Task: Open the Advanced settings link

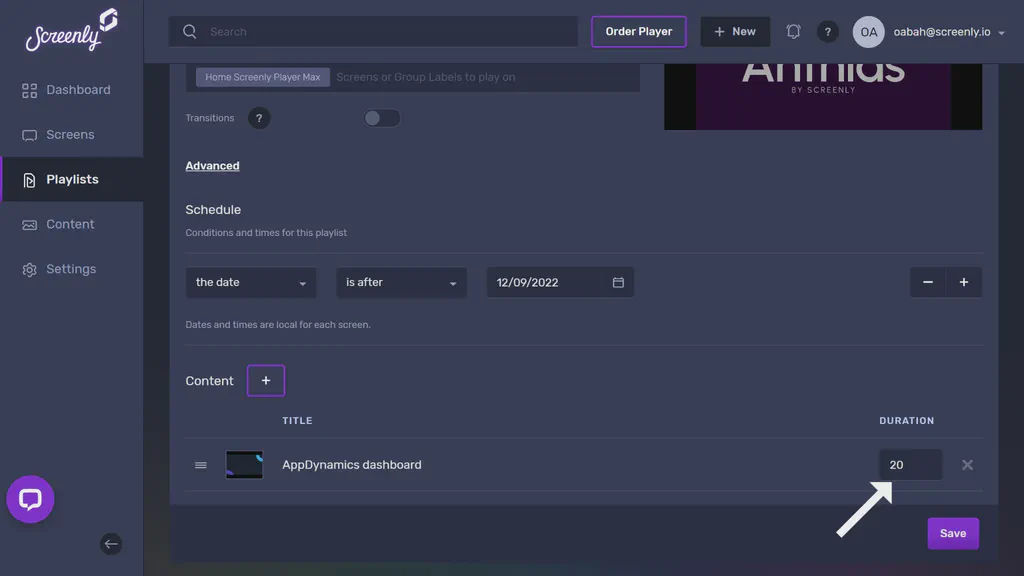Action: [212, 165]
